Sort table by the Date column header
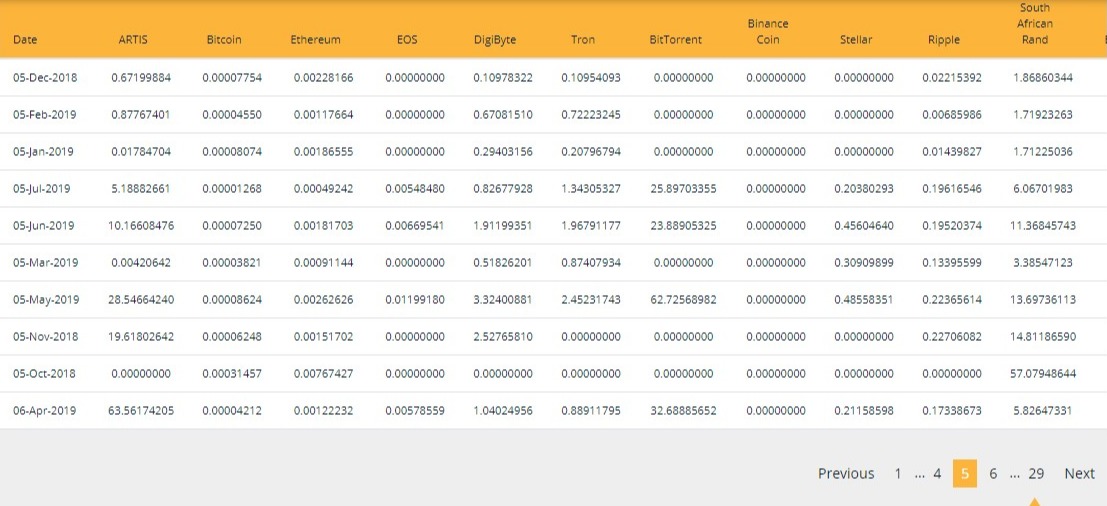The height and width of the screenshot is (506, 1107). [25, 40]
